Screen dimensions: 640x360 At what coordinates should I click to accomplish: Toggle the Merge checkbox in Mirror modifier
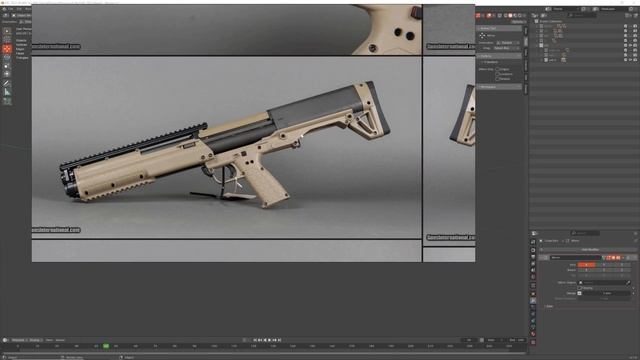[x=580, y=293]
